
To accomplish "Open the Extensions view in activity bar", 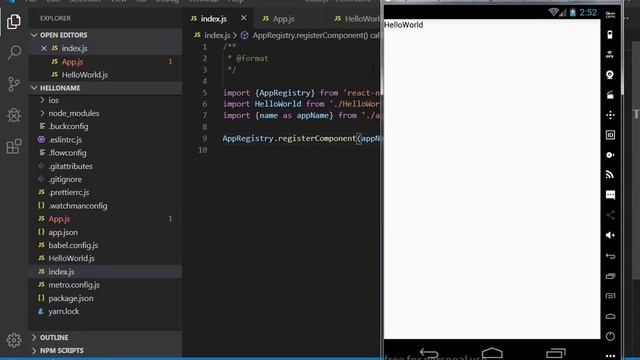I will [14, 146].
